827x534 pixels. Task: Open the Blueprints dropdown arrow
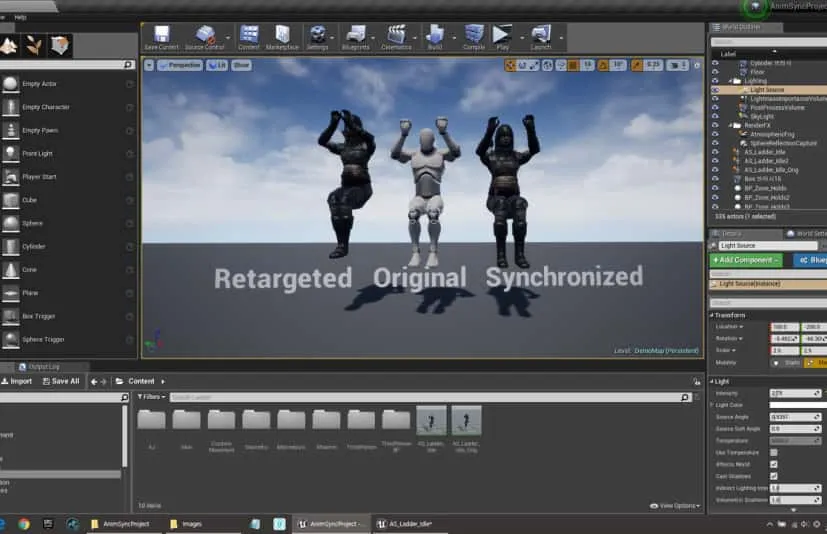coord(373,37)
